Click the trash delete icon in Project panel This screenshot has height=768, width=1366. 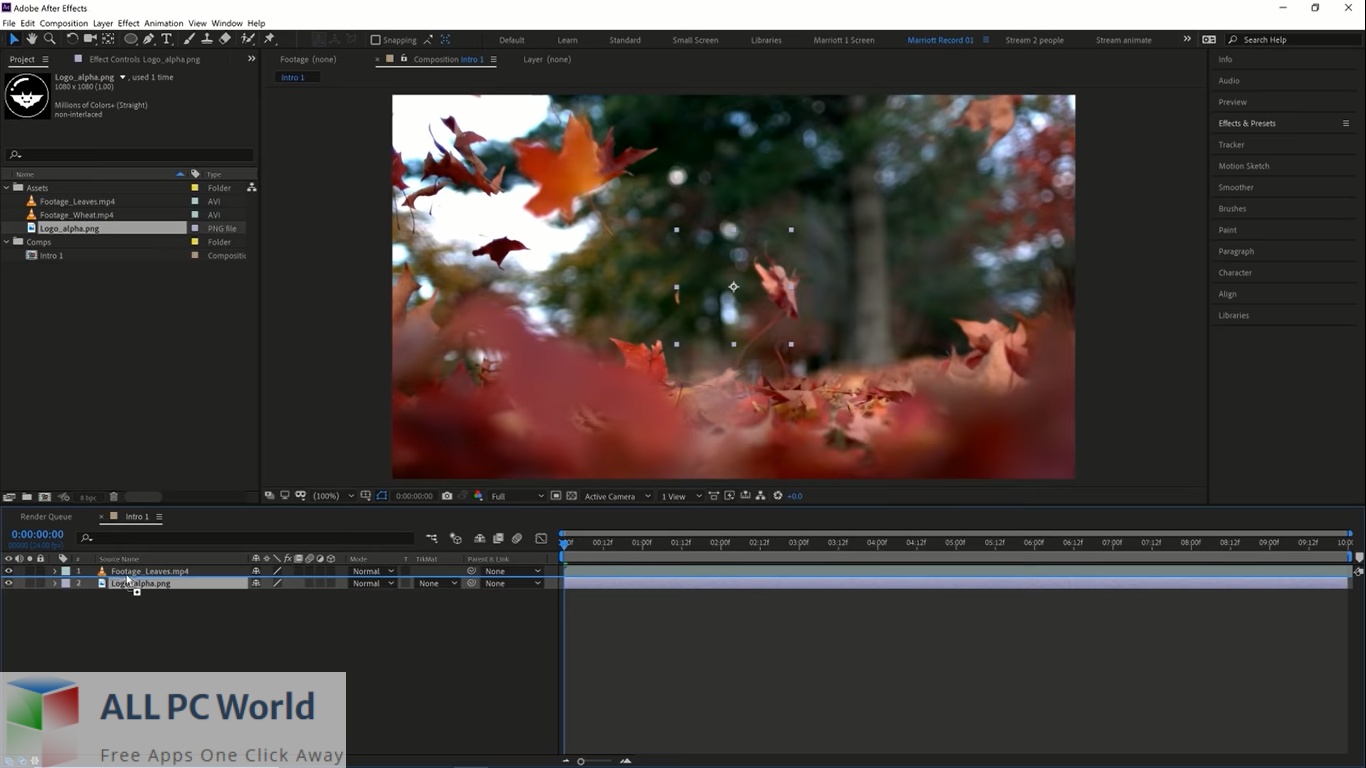[x=114, y=497]
